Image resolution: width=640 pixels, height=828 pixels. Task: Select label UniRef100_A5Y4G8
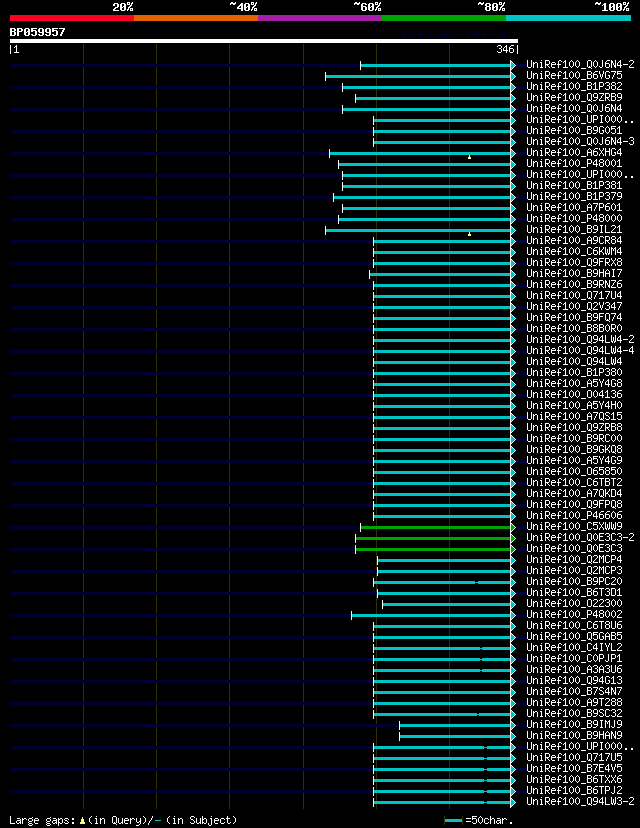[x=575, y=384]
